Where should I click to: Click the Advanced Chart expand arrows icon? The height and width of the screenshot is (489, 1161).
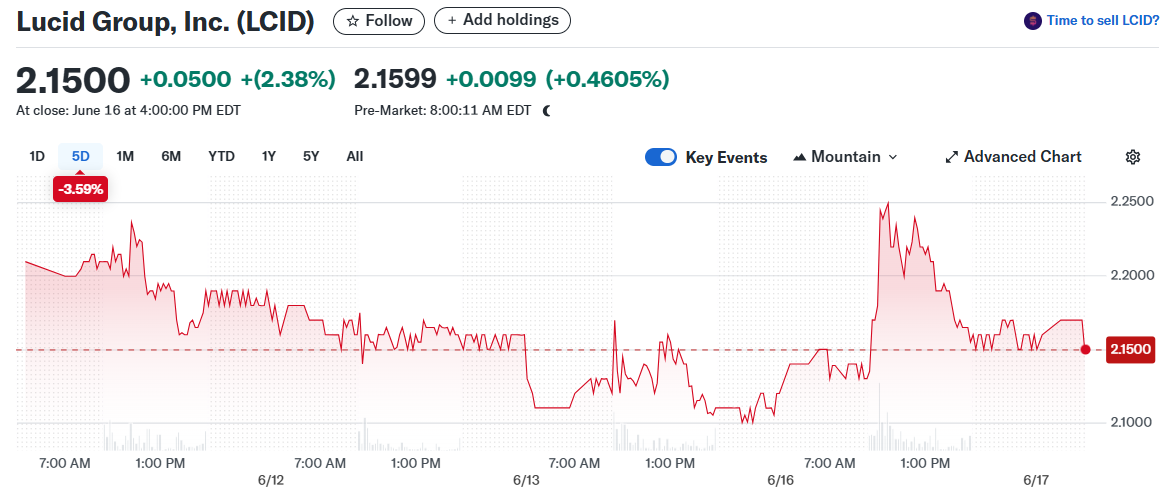click(952, 157)
